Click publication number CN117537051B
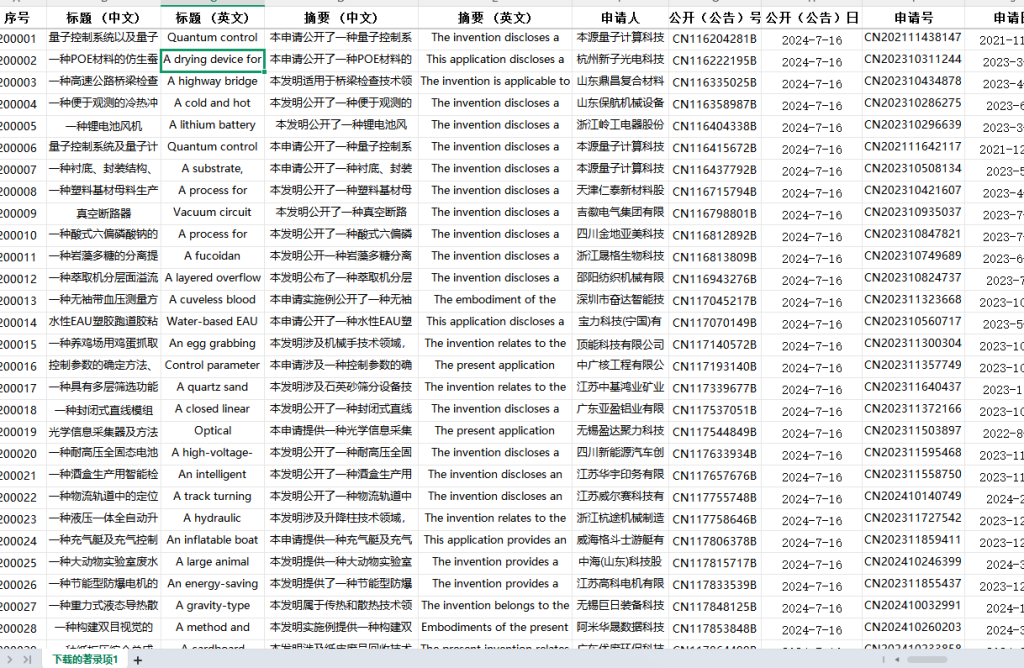1024x668 pixels. 714,409
